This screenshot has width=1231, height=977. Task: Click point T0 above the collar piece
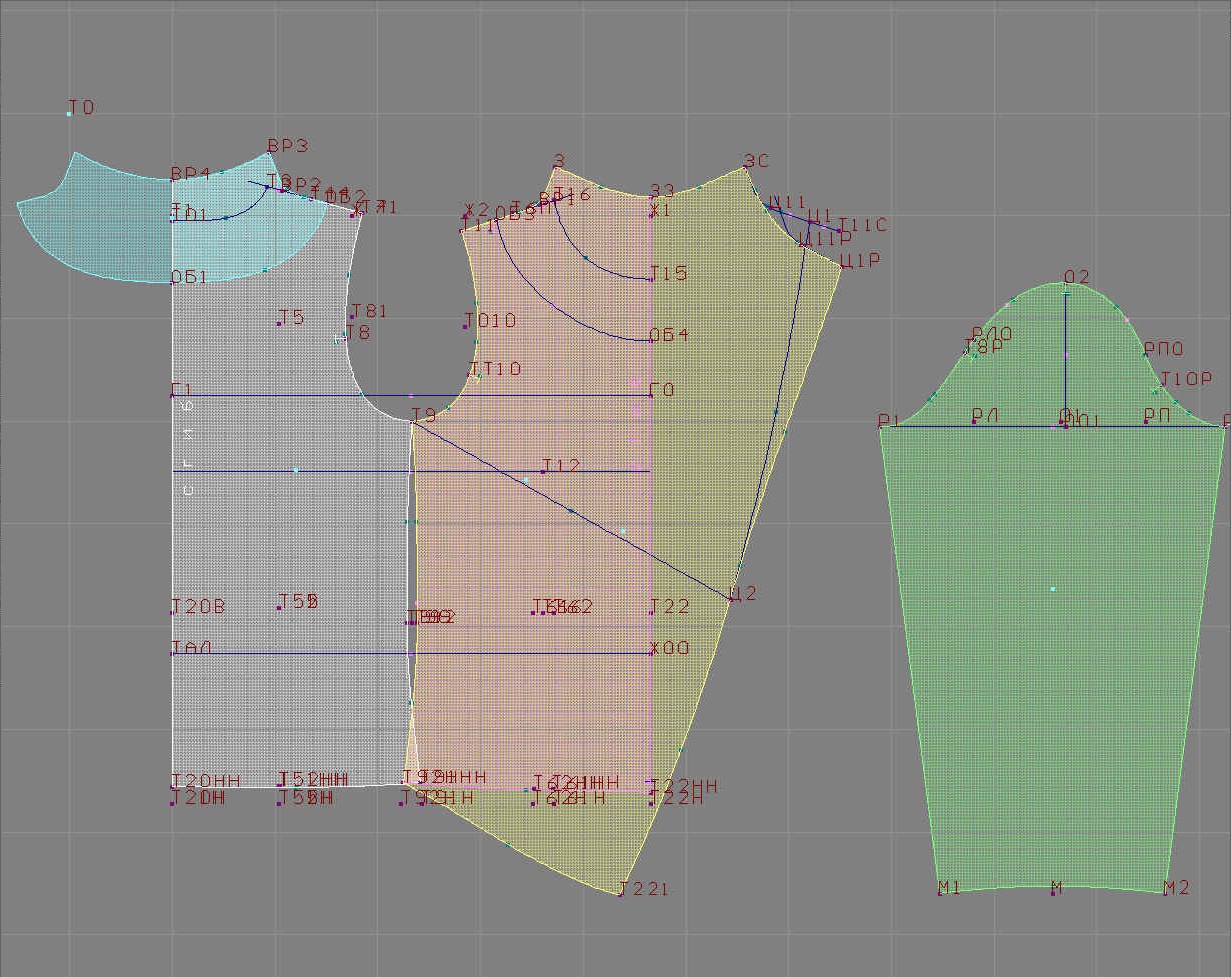[69, 114]
